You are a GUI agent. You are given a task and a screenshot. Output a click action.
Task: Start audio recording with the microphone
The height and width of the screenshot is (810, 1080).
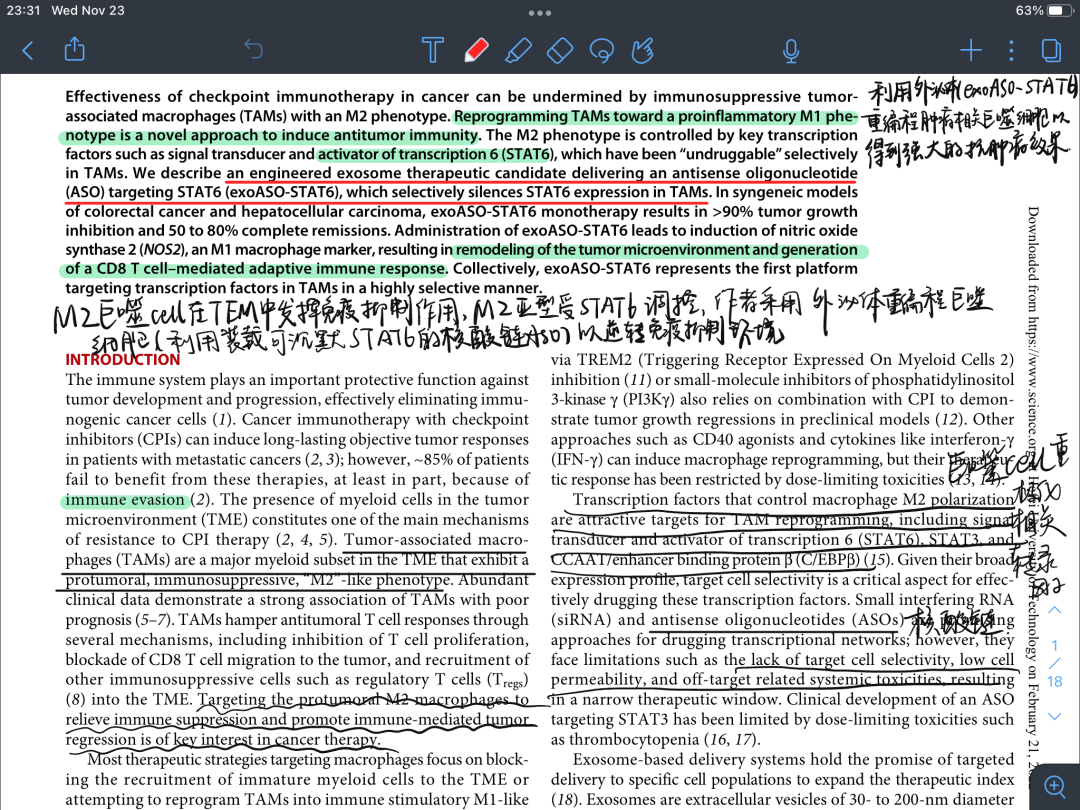pyautogui.click(x=791, y=50)
